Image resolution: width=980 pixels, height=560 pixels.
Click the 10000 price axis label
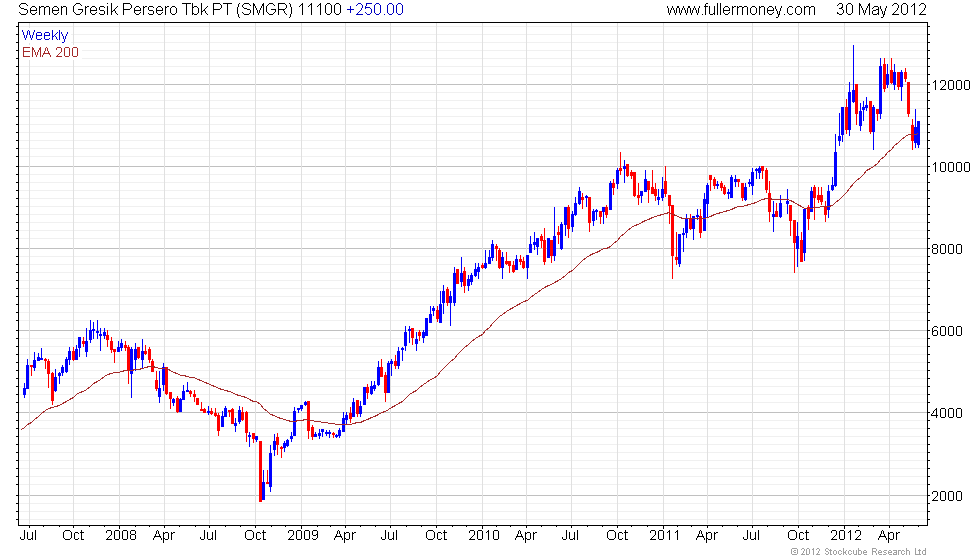pyautogui.click(x=951, y=167)
